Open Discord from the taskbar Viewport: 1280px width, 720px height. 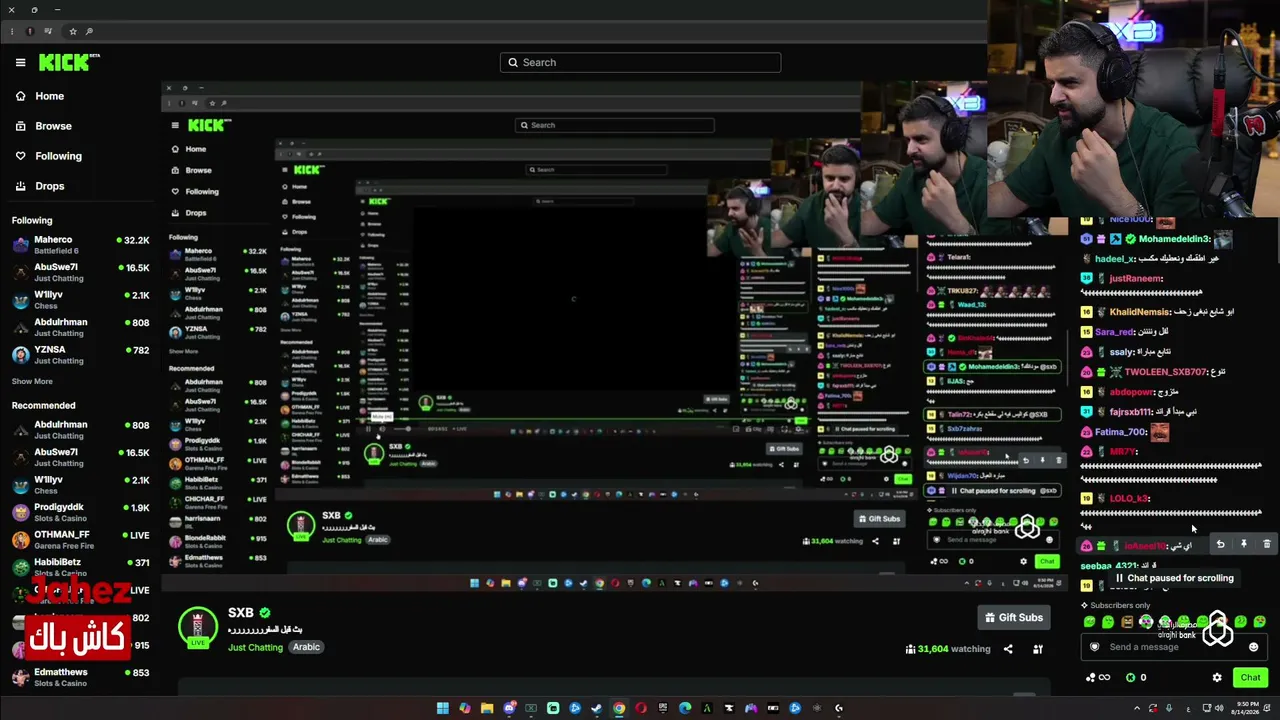pyautogui.click(x=508, y=708)
